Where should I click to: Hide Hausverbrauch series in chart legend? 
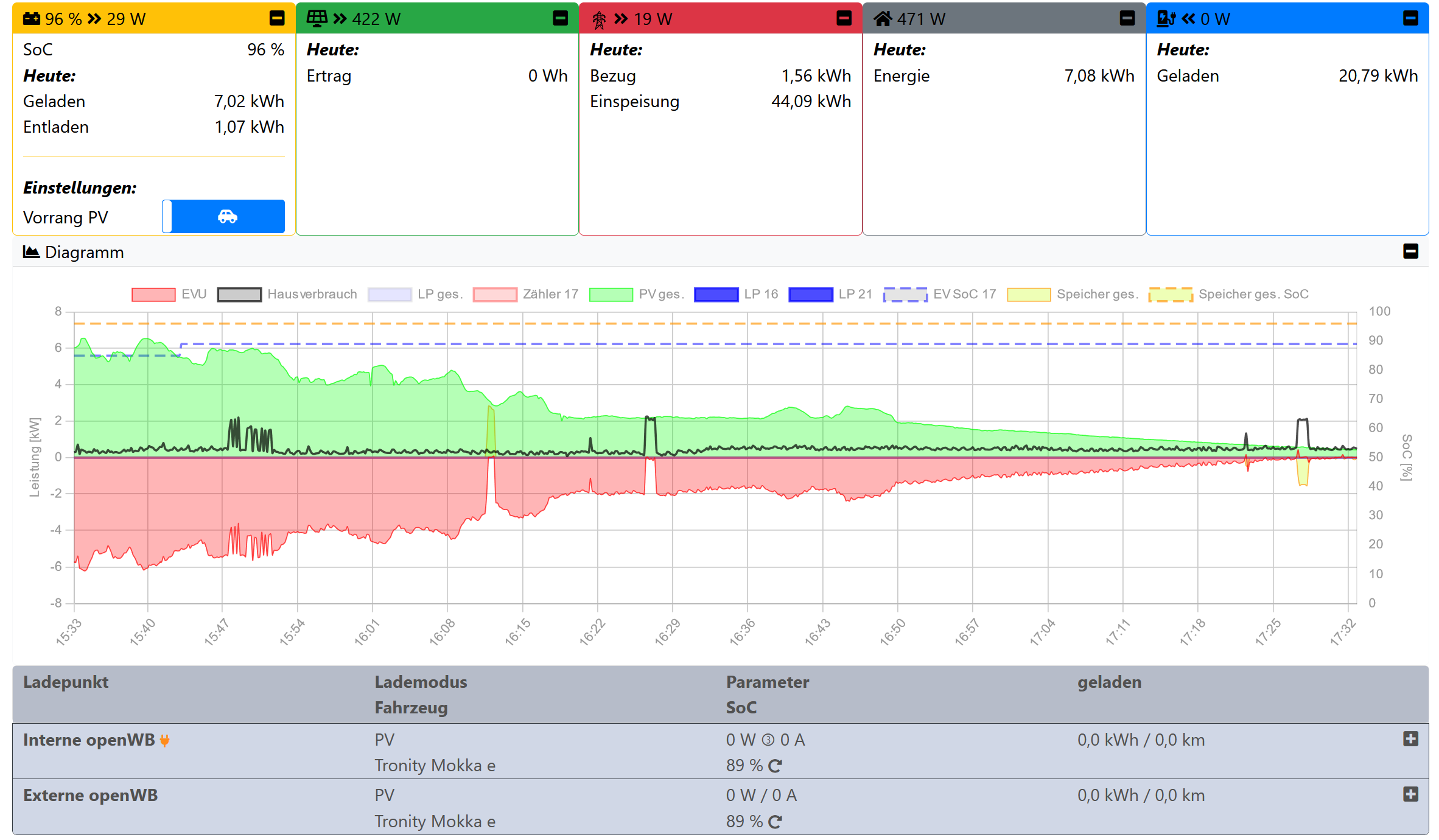click(x=239, y=295)
